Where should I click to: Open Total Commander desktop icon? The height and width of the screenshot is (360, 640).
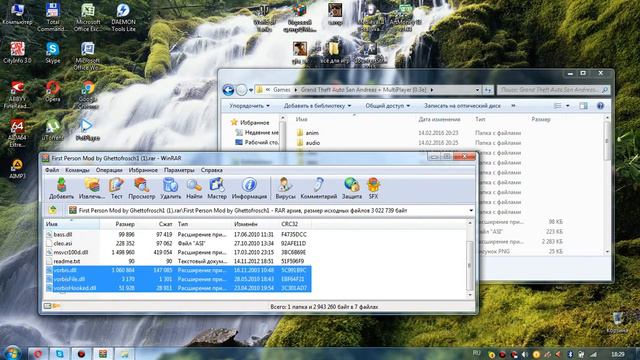click(x=52, y=17)
